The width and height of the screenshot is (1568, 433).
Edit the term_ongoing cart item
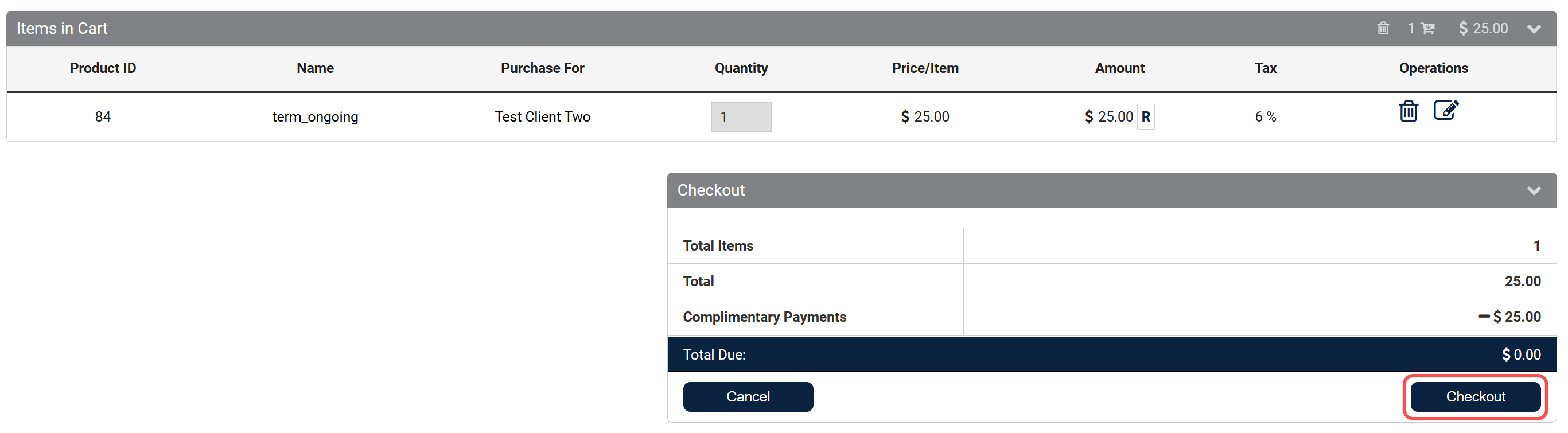1446,110
